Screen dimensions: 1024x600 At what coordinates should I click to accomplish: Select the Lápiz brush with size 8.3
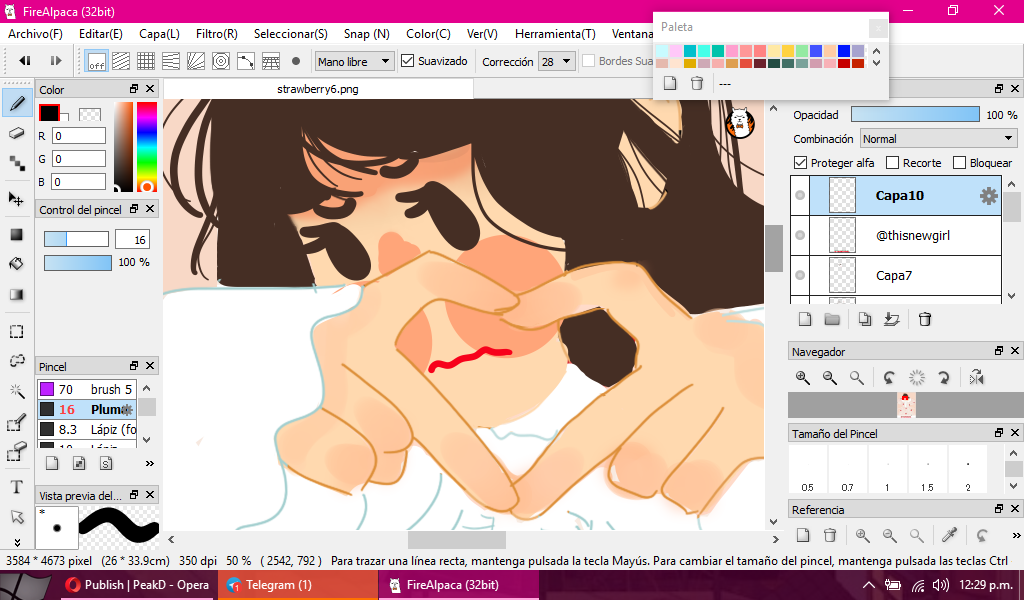[x=87, y=429]
